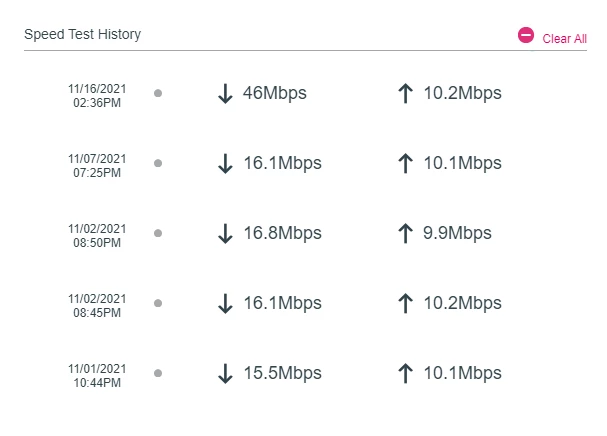Image resolution: width=607 pixels, height=436 pixels.
Task: Click the Speed Test History heading
Action: (83, 35)
